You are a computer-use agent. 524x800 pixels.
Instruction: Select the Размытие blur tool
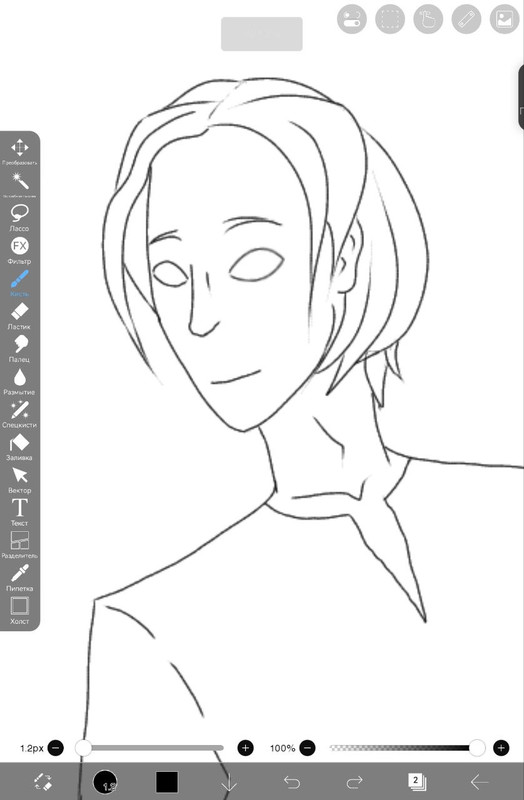click(x=19, y=381)
